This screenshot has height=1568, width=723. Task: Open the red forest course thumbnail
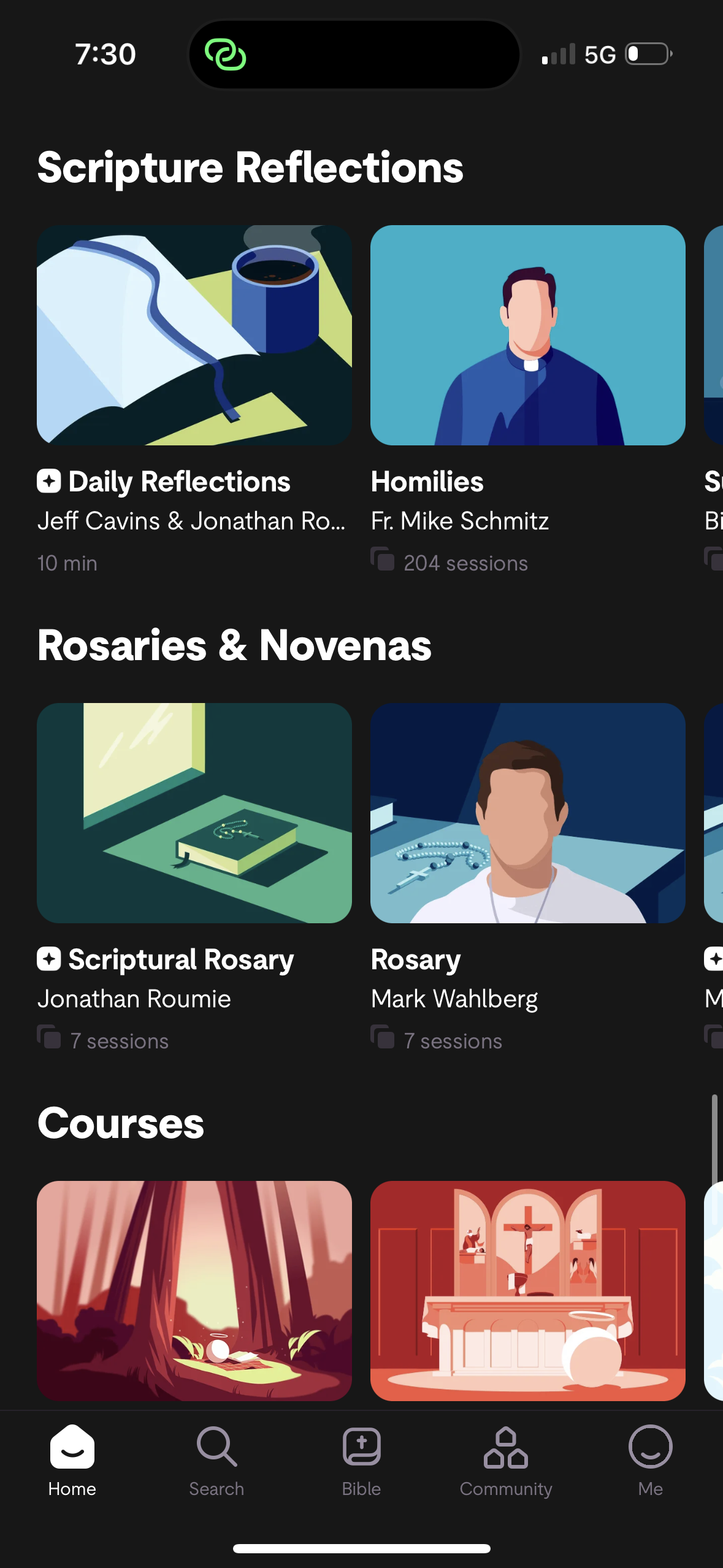click(194, 1291)
